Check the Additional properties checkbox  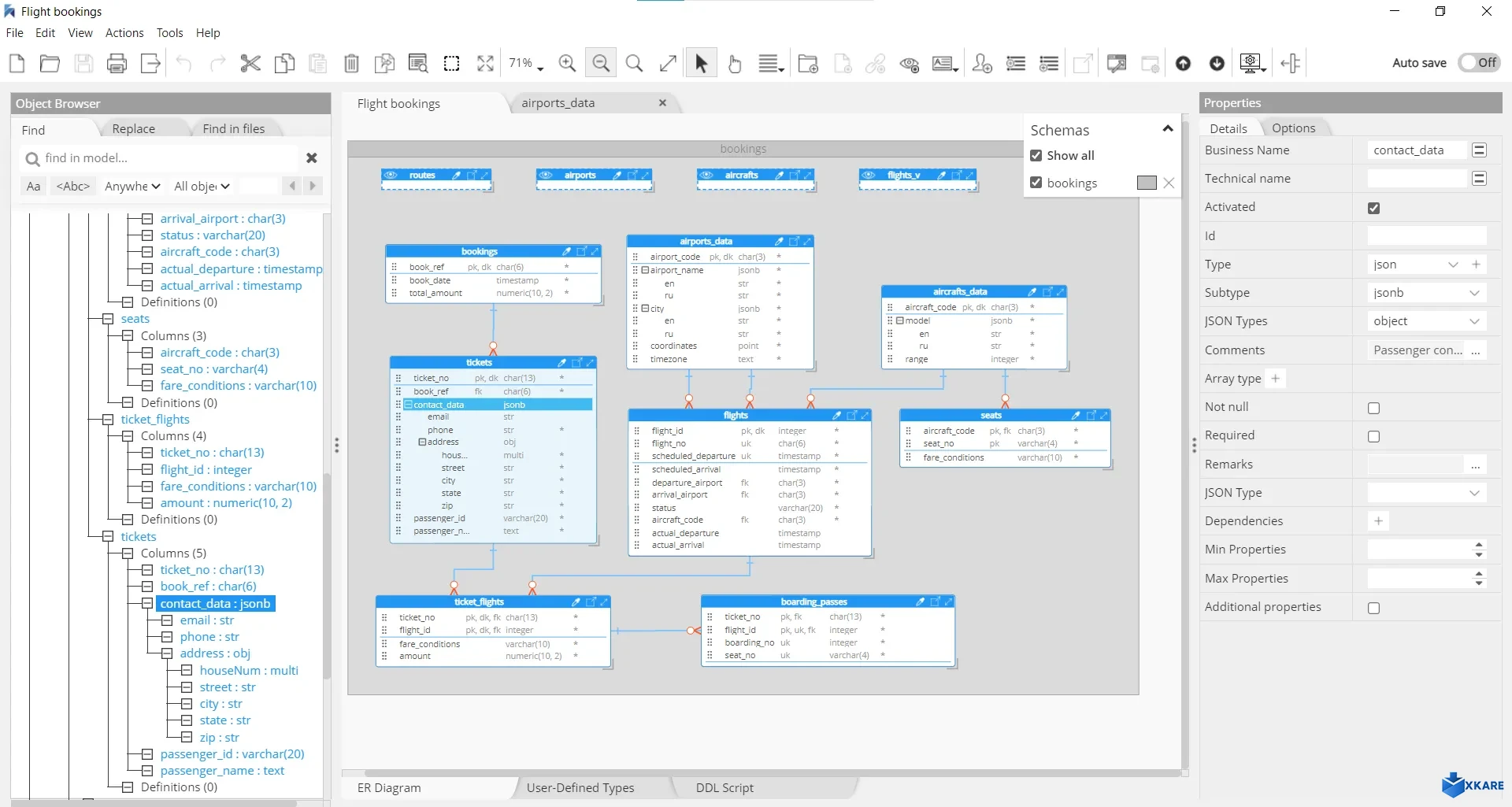[1374, 608]
